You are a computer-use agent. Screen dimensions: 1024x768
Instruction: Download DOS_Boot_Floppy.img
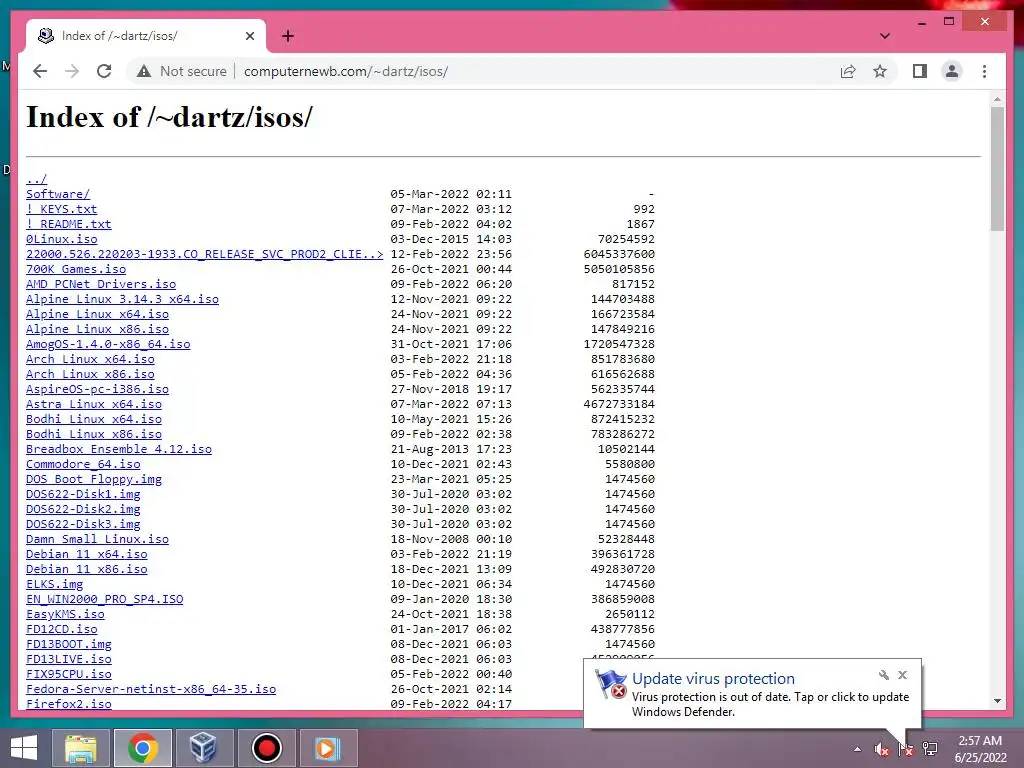click(94, 479)
